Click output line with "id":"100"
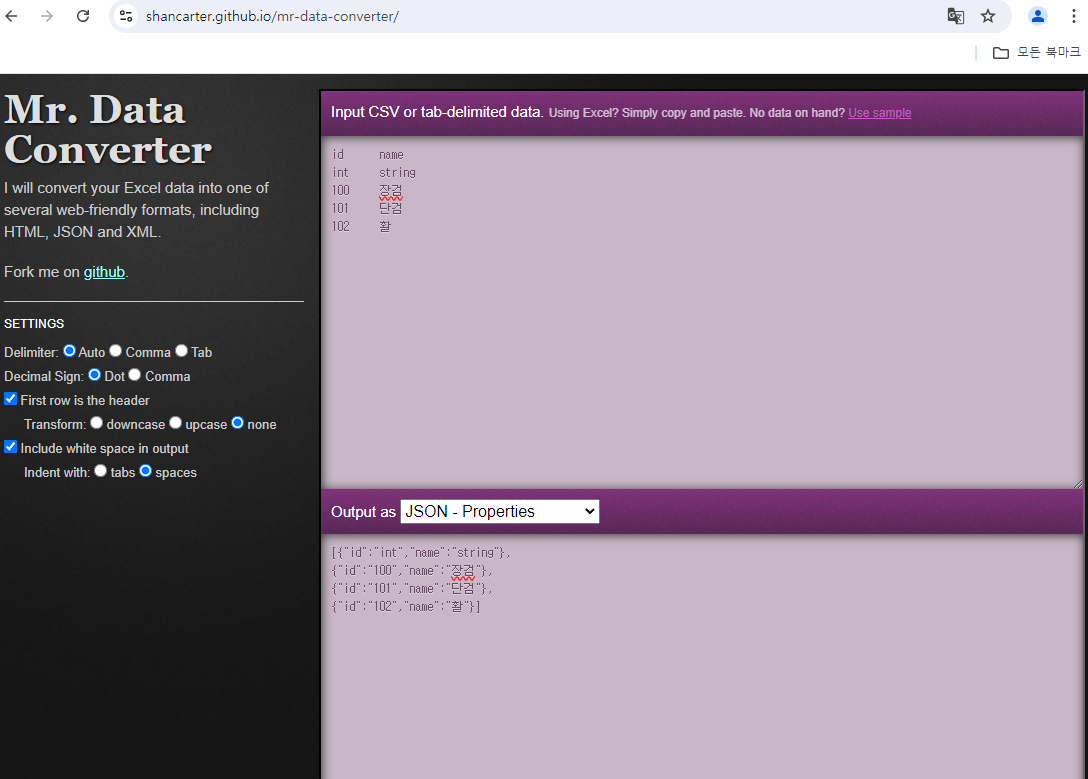The image size is (1088, 779). point(412,570)
